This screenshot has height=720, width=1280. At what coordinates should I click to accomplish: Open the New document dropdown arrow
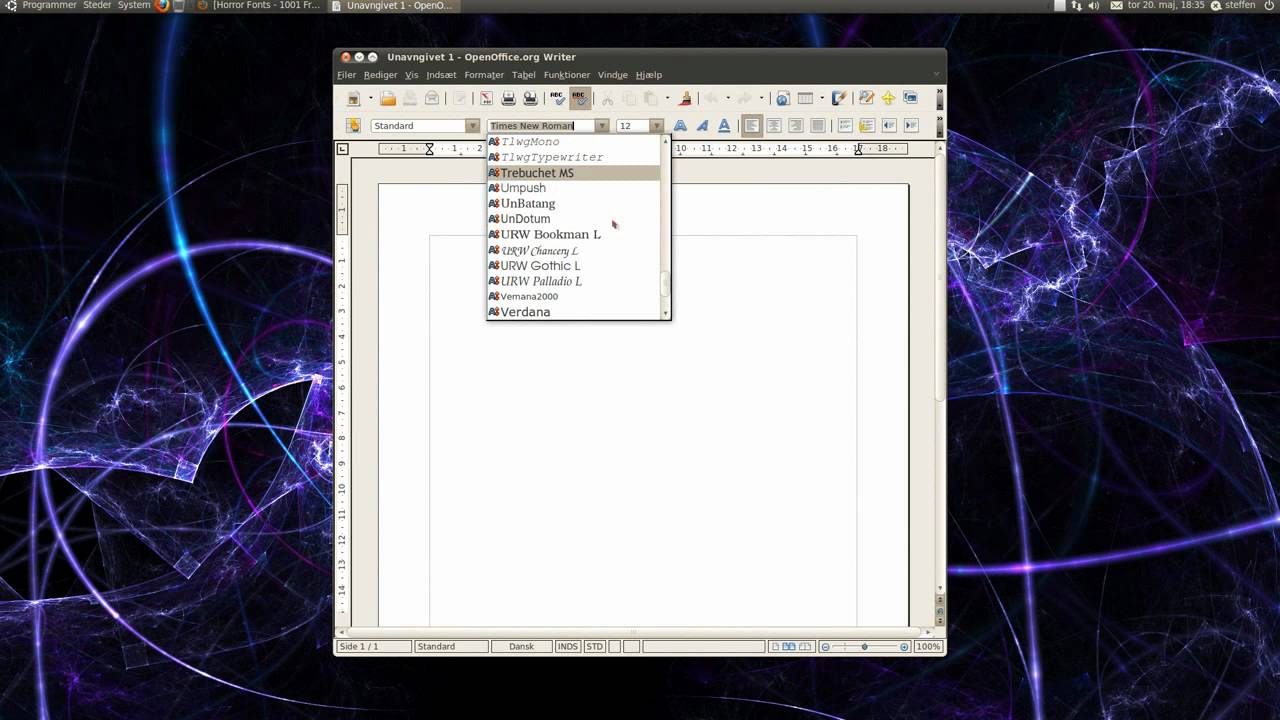click(x=370, y=98)
